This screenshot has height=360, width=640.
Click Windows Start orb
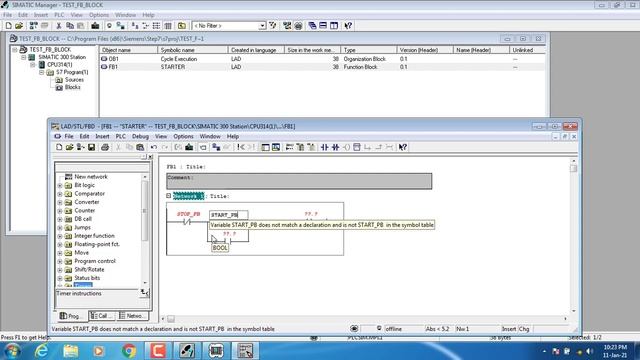coord(12,351)
